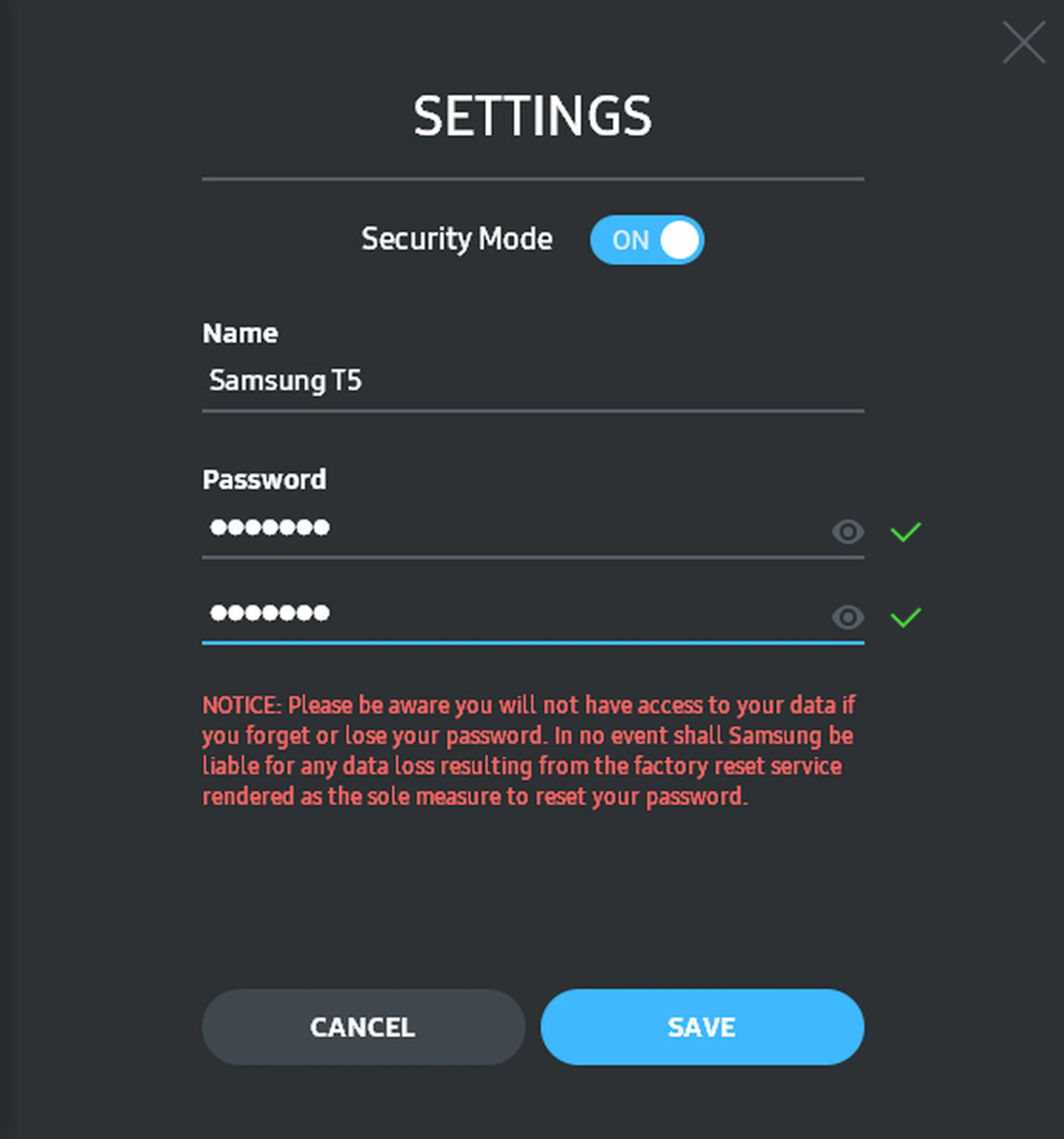
Task: Close the Settings dialog with the X icon
Action: 1024,43
